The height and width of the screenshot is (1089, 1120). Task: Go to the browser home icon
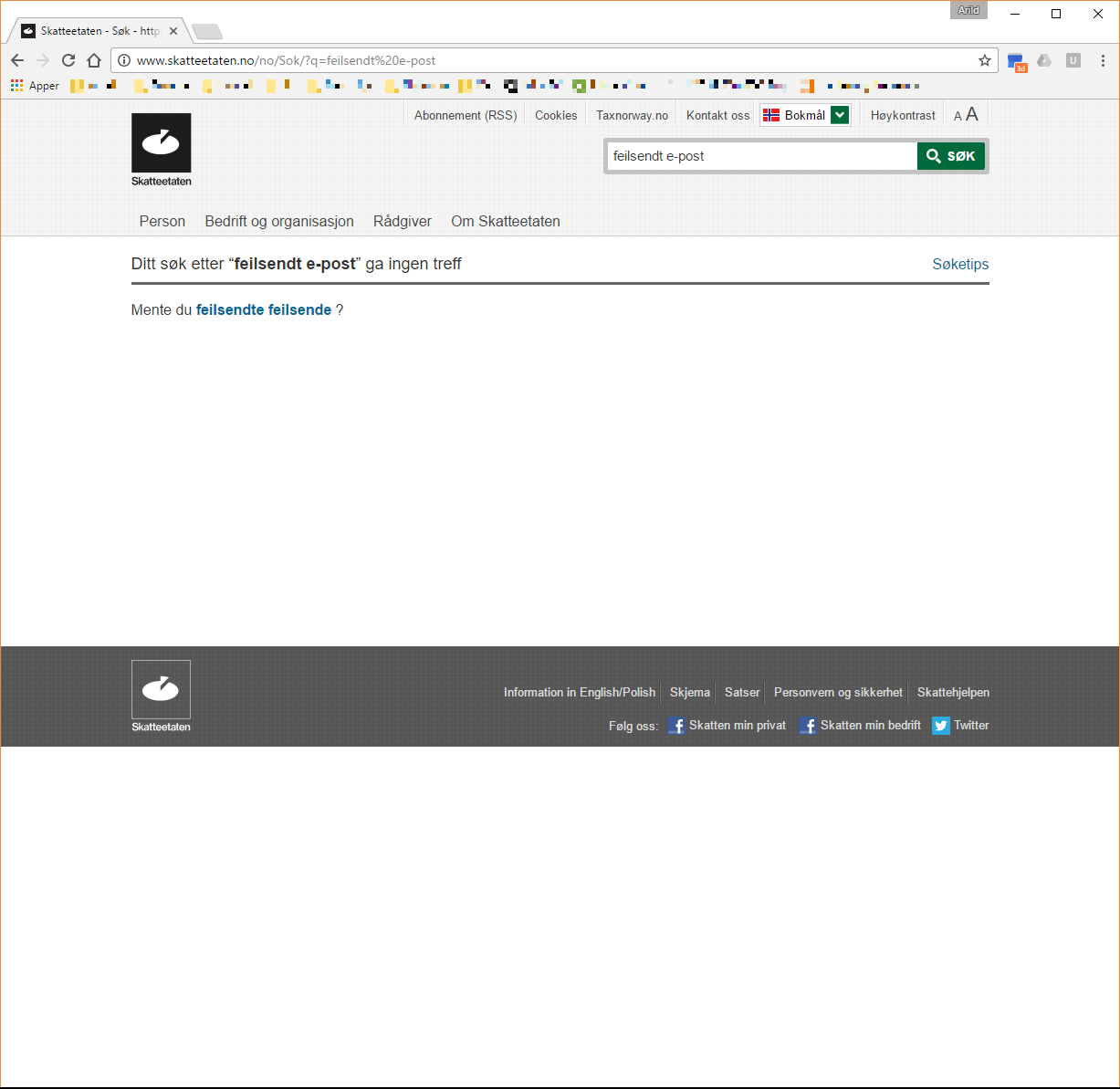point(94,60)
